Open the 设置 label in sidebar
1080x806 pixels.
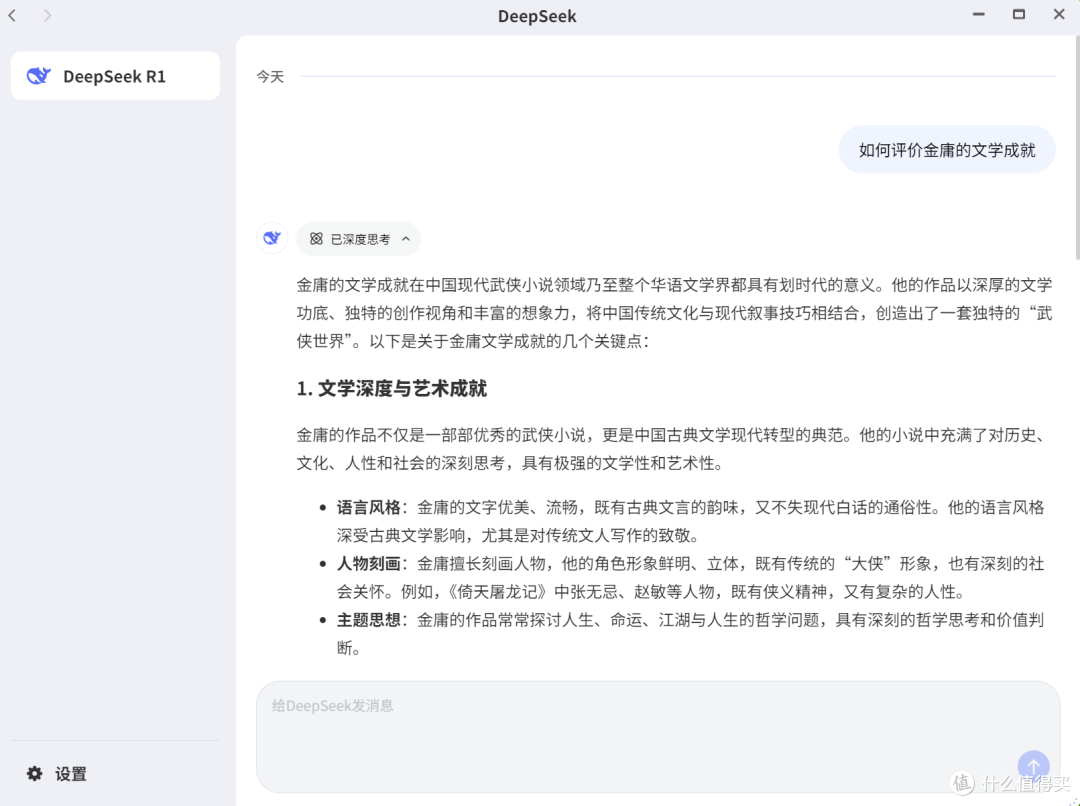[71, 774]
